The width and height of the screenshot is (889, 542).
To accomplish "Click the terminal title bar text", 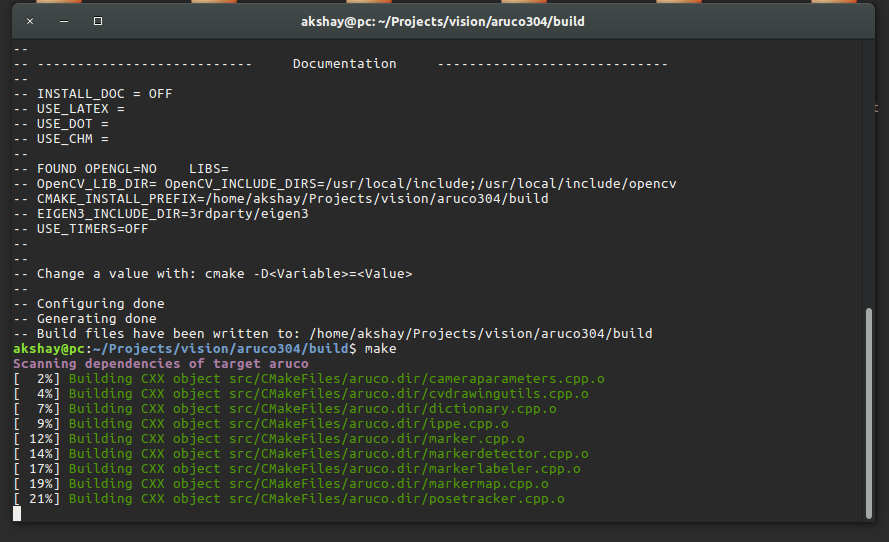I will point(443,22).
